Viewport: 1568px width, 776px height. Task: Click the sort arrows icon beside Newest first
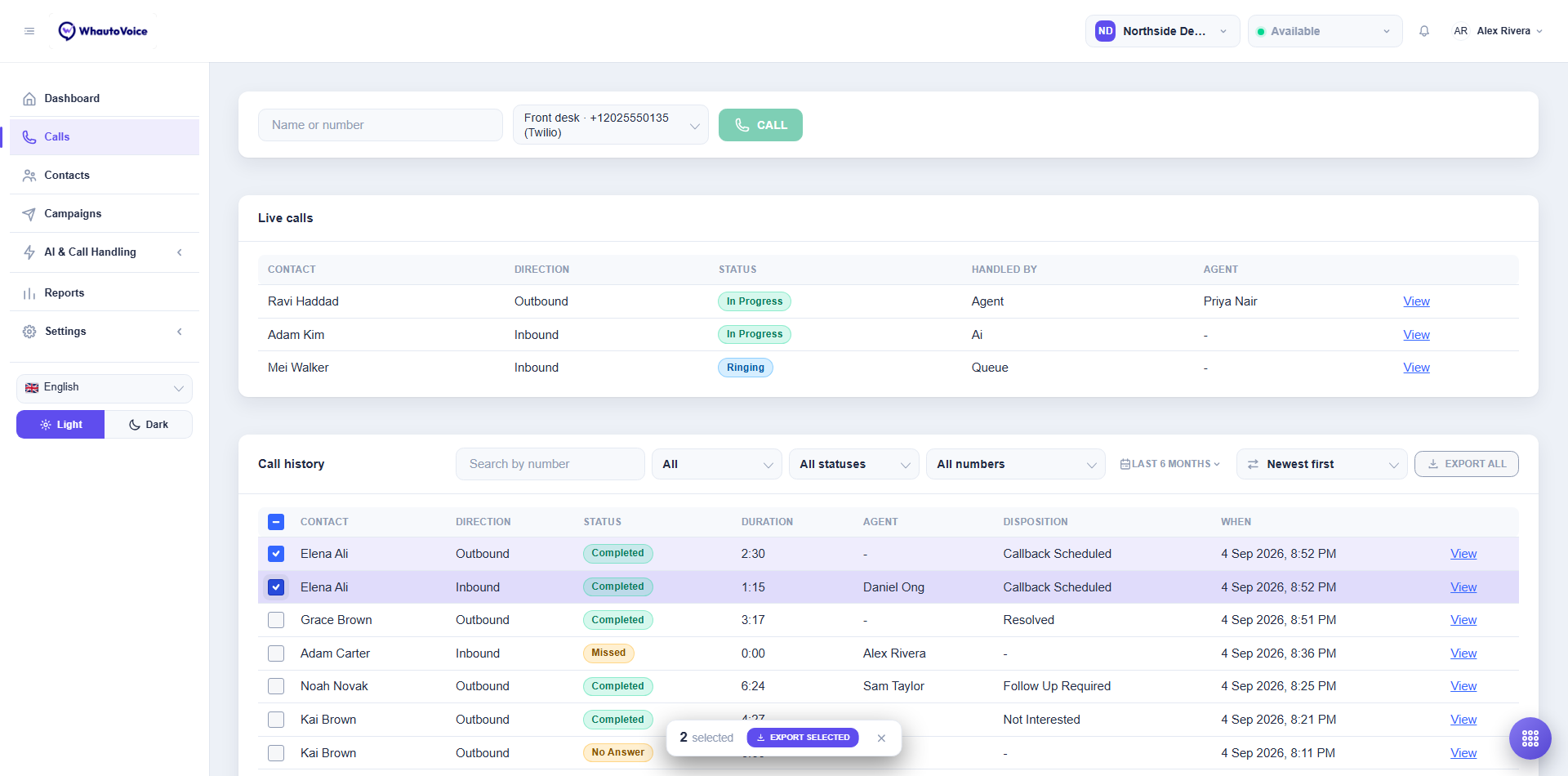point(1253,464)
